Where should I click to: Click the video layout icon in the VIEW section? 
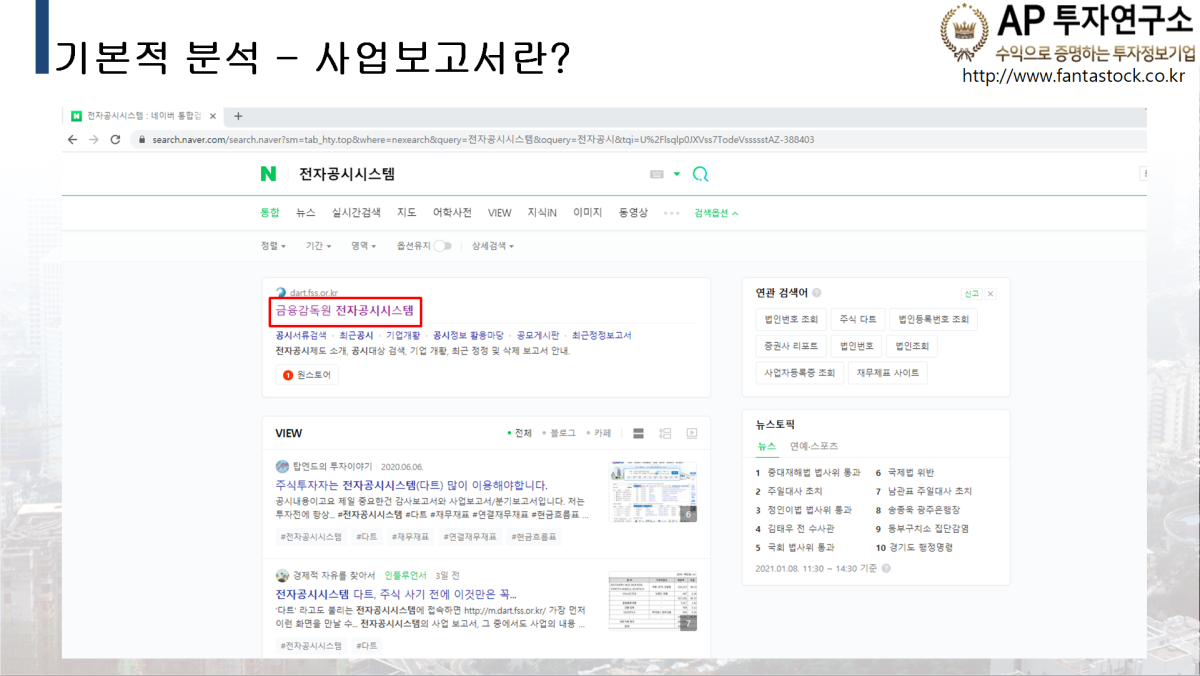point(691,433)
